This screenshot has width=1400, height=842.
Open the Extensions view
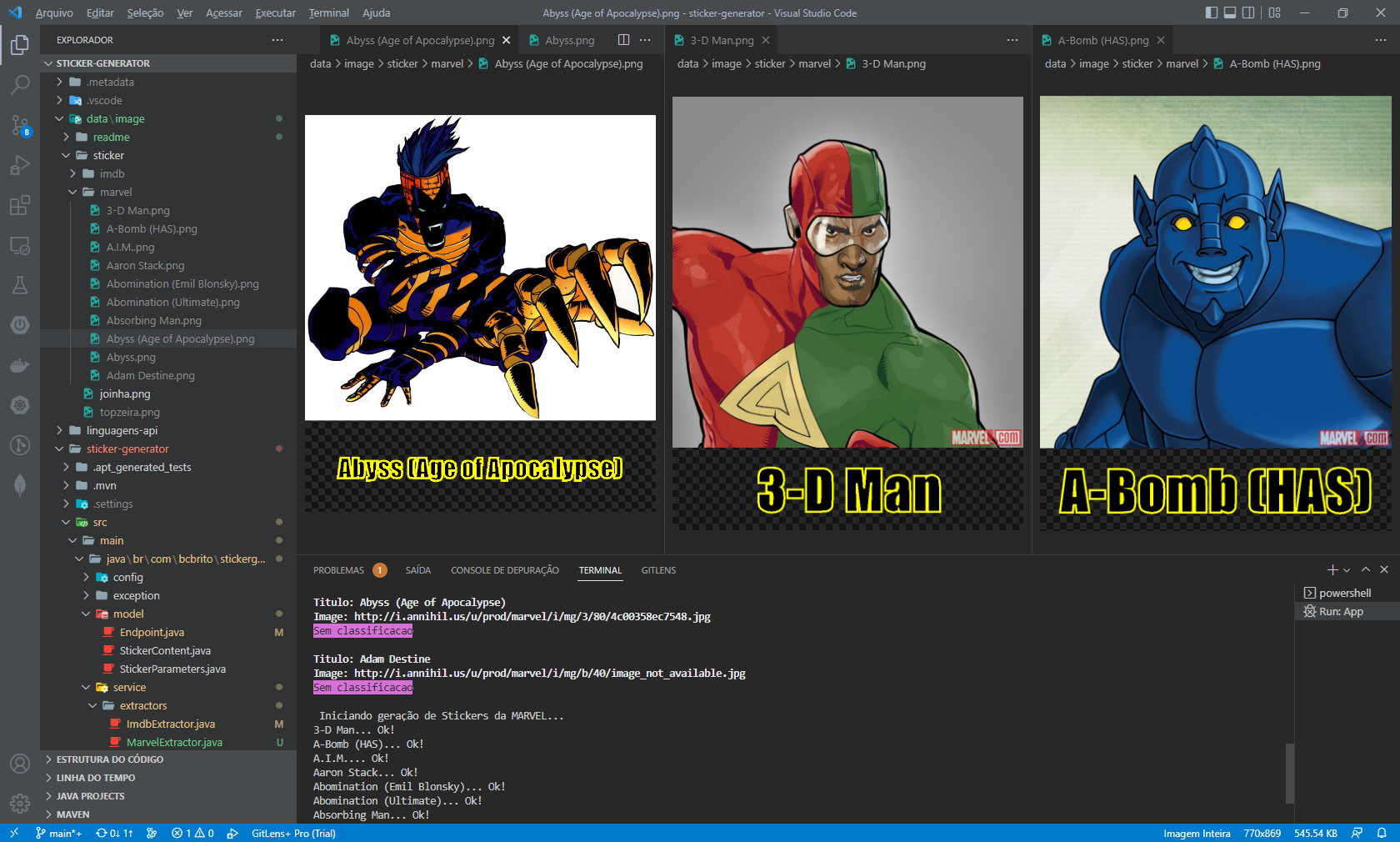20,205
